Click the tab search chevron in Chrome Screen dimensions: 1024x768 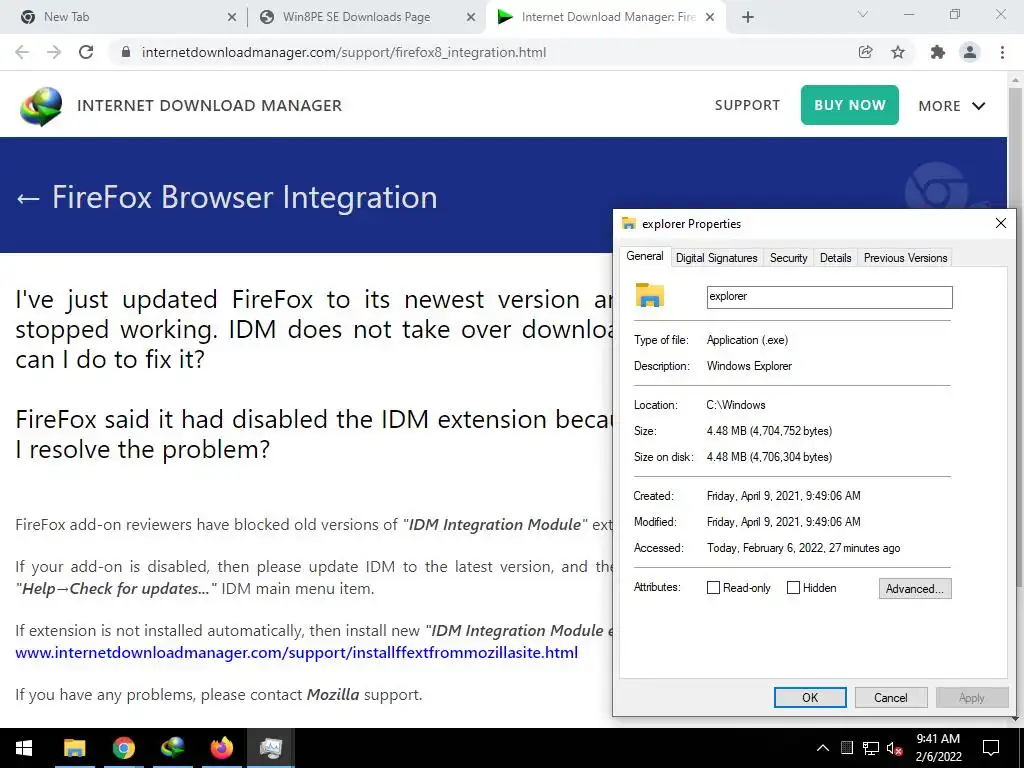[863, 14]
